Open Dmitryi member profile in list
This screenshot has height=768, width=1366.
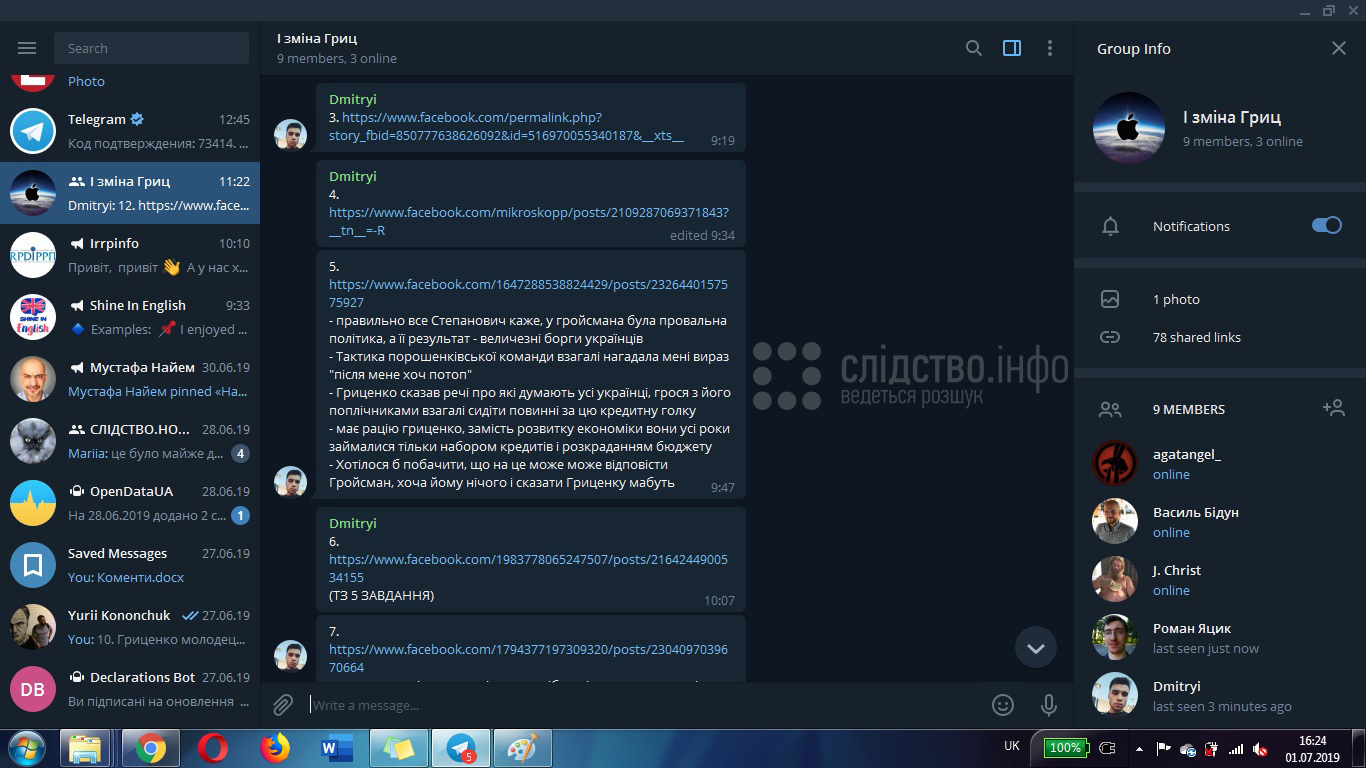click(1220, 695)
